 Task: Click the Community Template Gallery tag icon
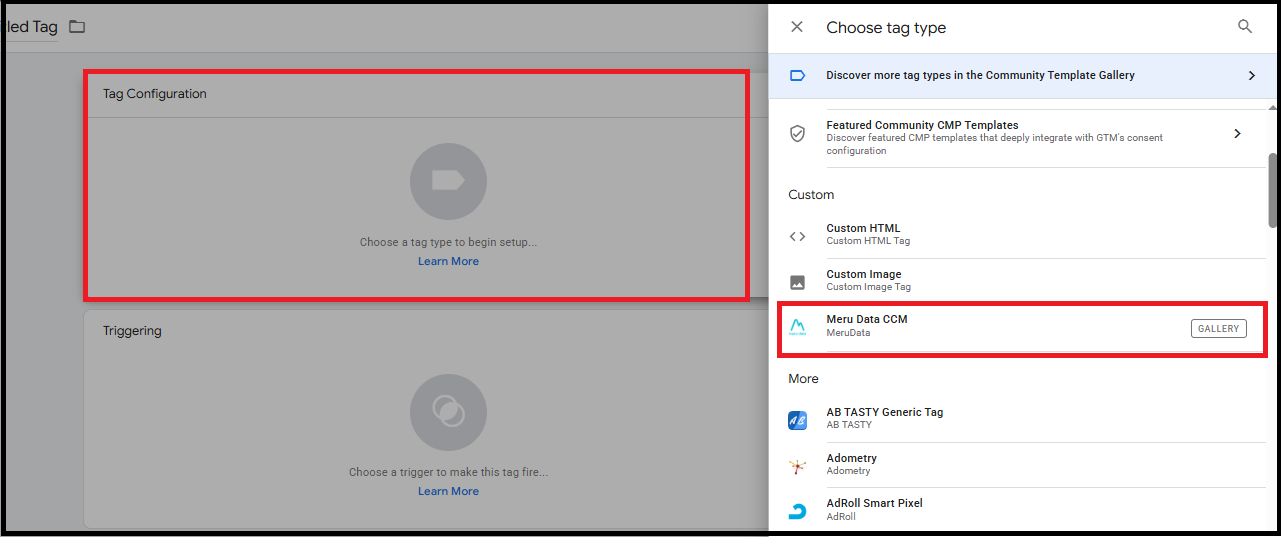[x=797, y=75]
